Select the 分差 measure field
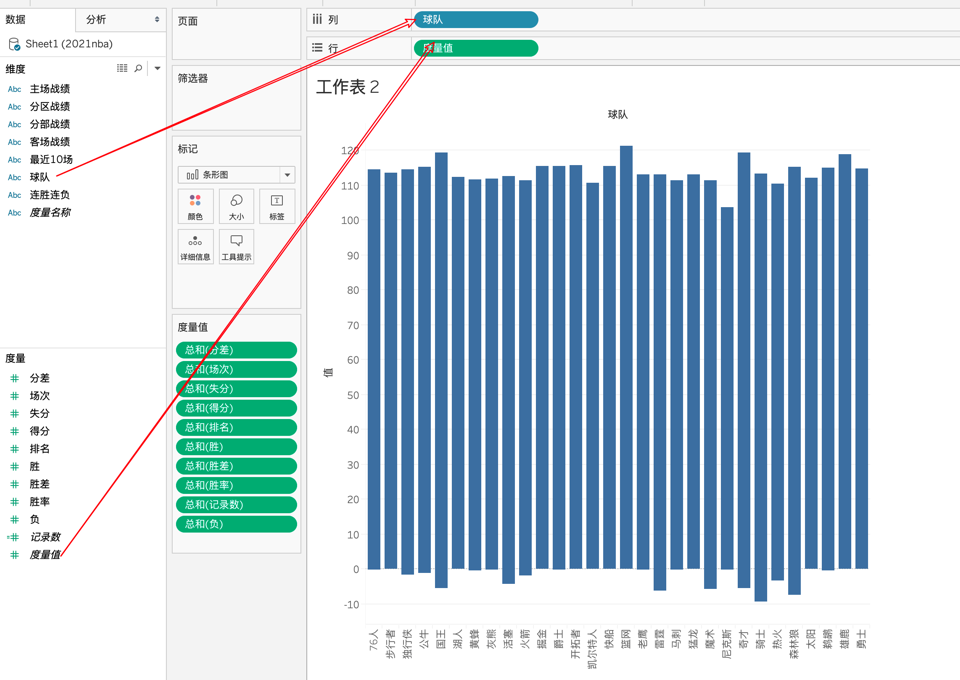The height and width of the screenshot is (680, 960). (40, 378)
